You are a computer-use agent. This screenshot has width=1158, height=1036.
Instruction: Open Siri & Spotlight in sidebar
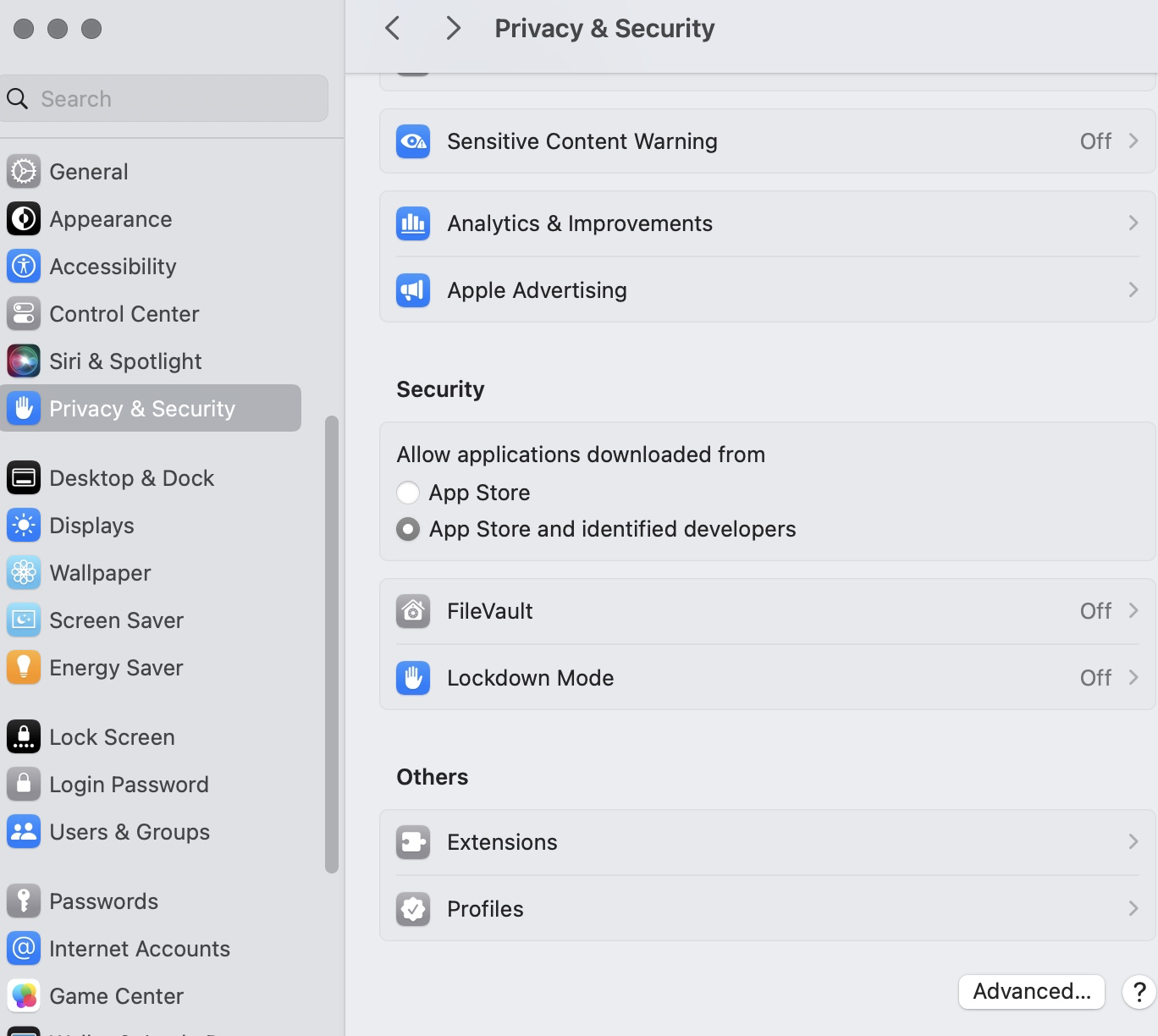coord(125,361)
